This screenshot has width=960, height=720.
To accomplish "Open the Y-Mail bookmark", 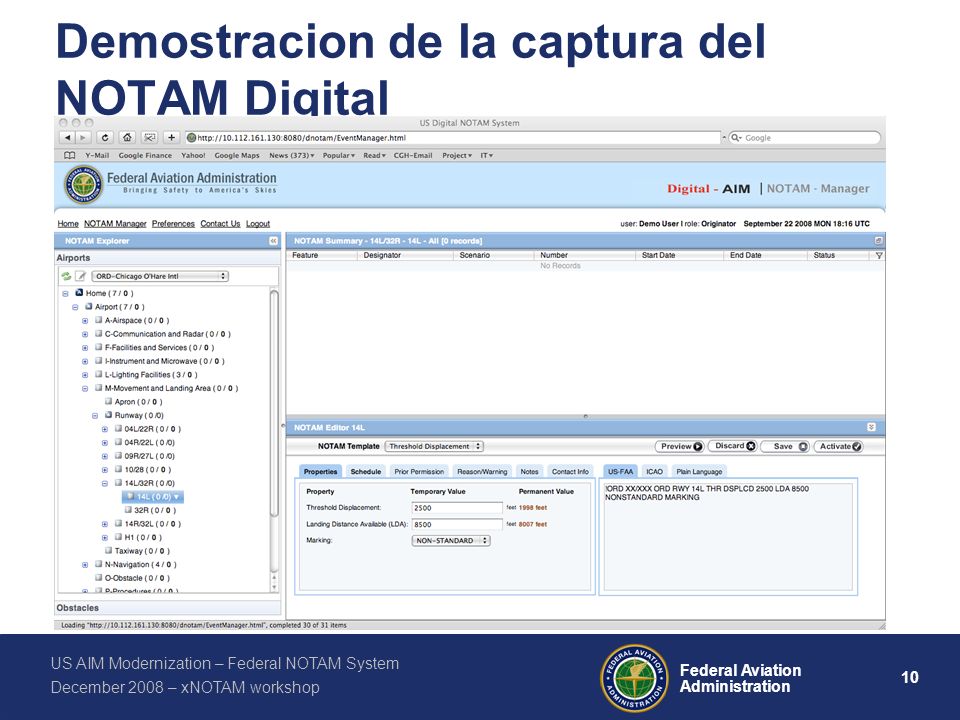I will point(97,156).
